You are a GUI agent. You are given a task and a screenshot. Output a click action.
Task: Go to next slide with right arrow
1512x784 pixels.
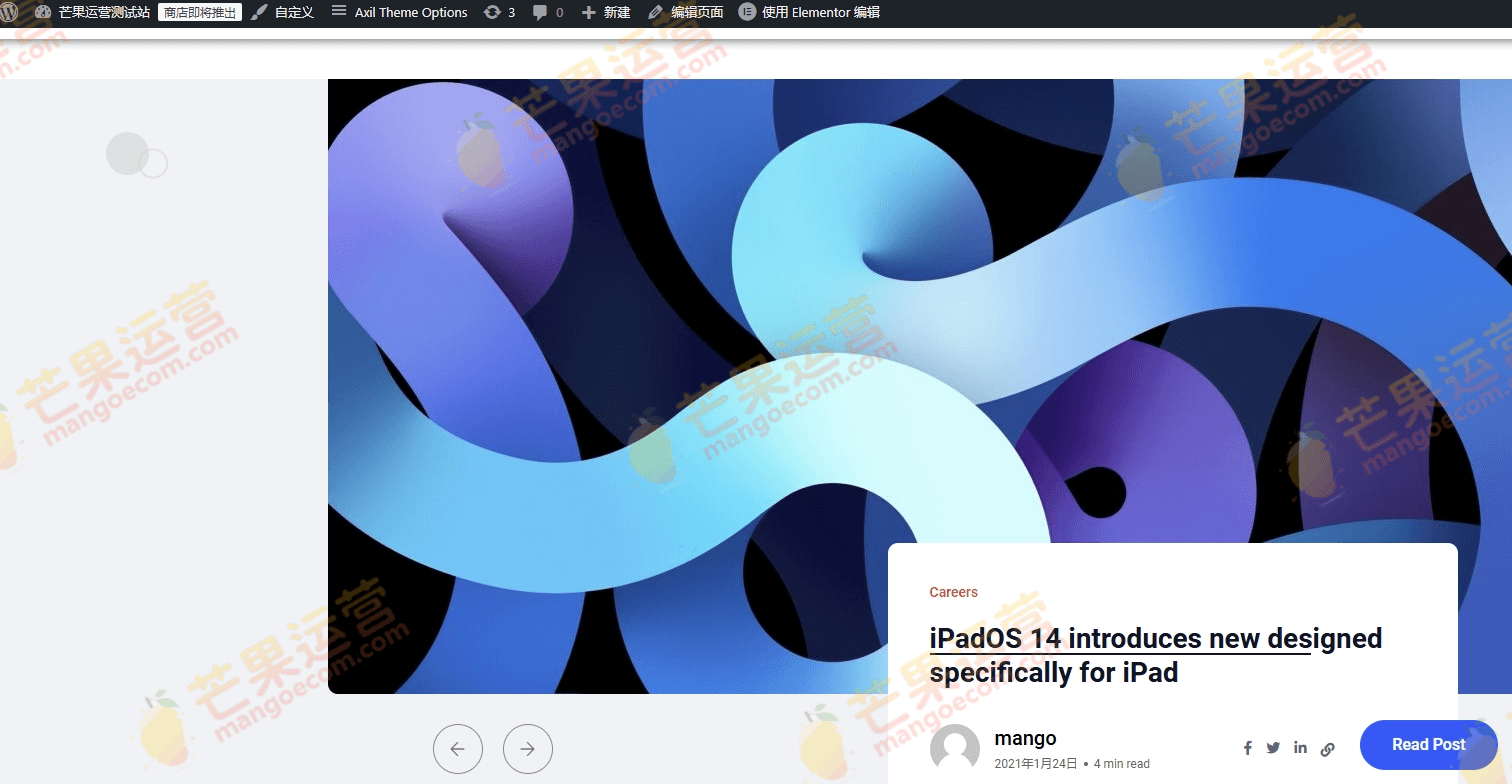(528, 749)
